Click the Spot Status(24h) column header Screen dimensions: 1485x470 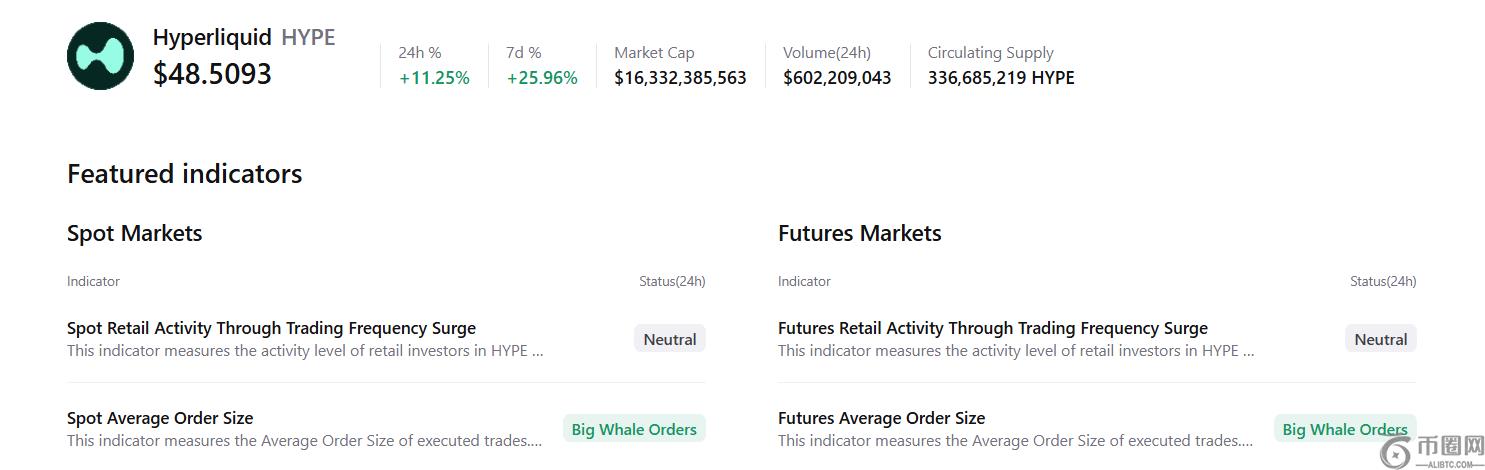point(672,281)
